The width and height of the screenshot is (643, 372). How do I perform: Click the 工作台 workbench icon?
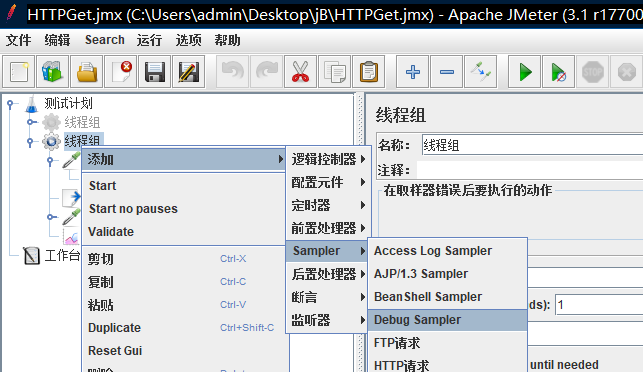point(31,256)
